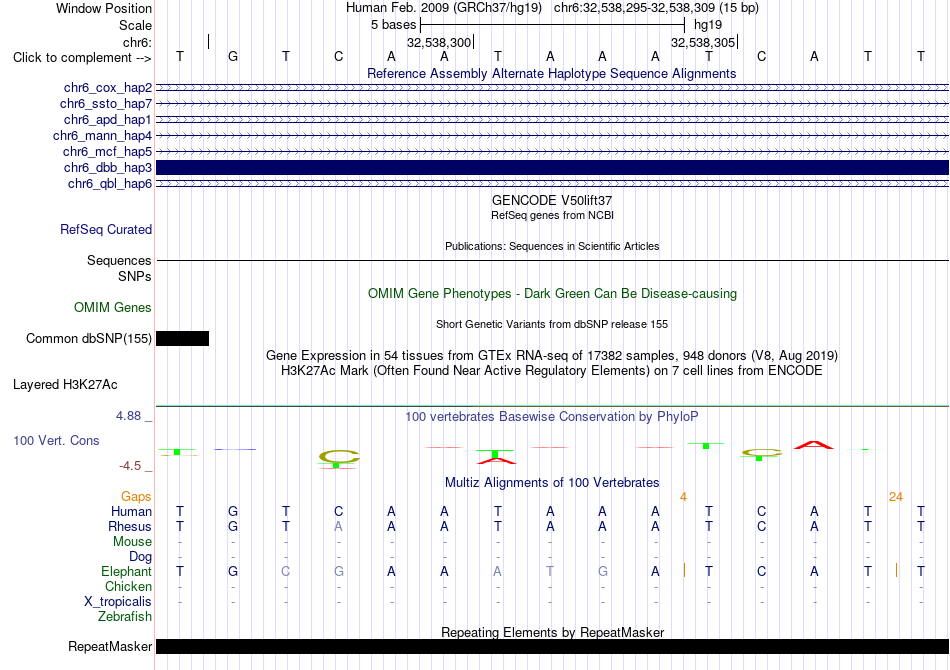This screenshot has width=950, height=670.
Task: Click the OMIM Gene Phenotypes track title
Action: pyautogui.click(x=552, y=294)
